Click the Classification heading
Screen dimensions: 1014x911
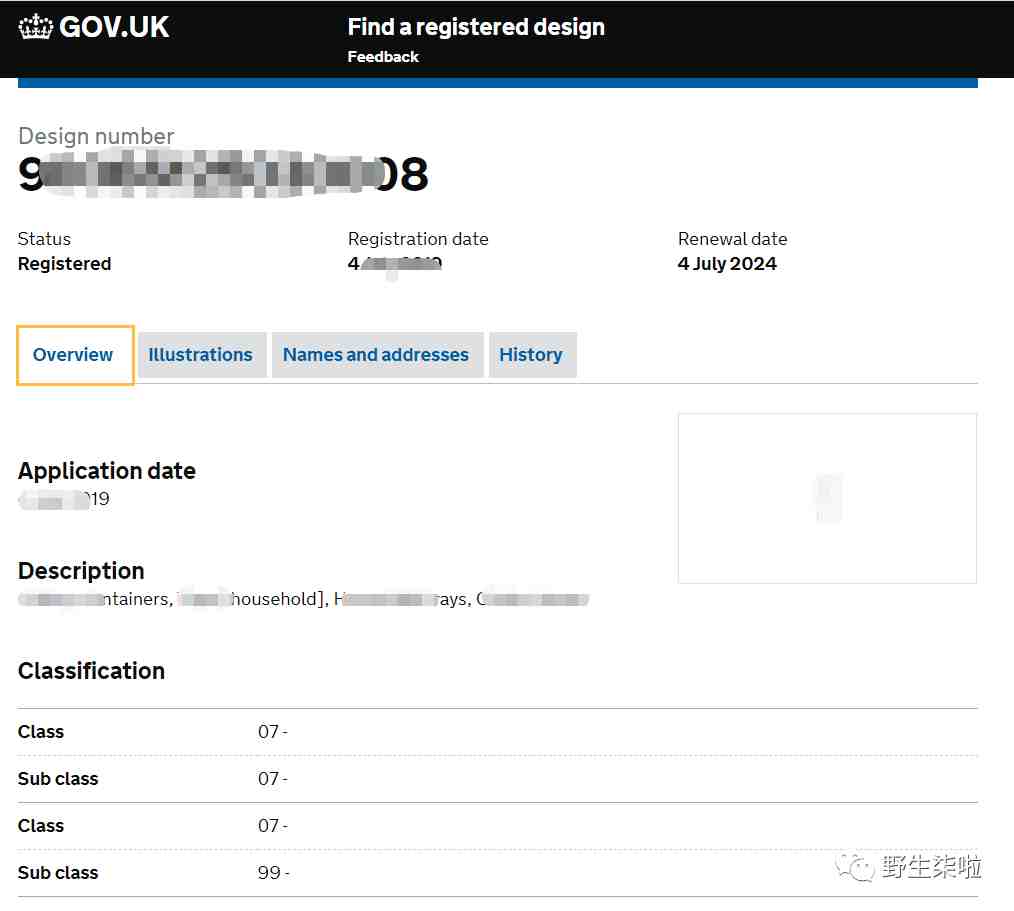tap(91, 671)
